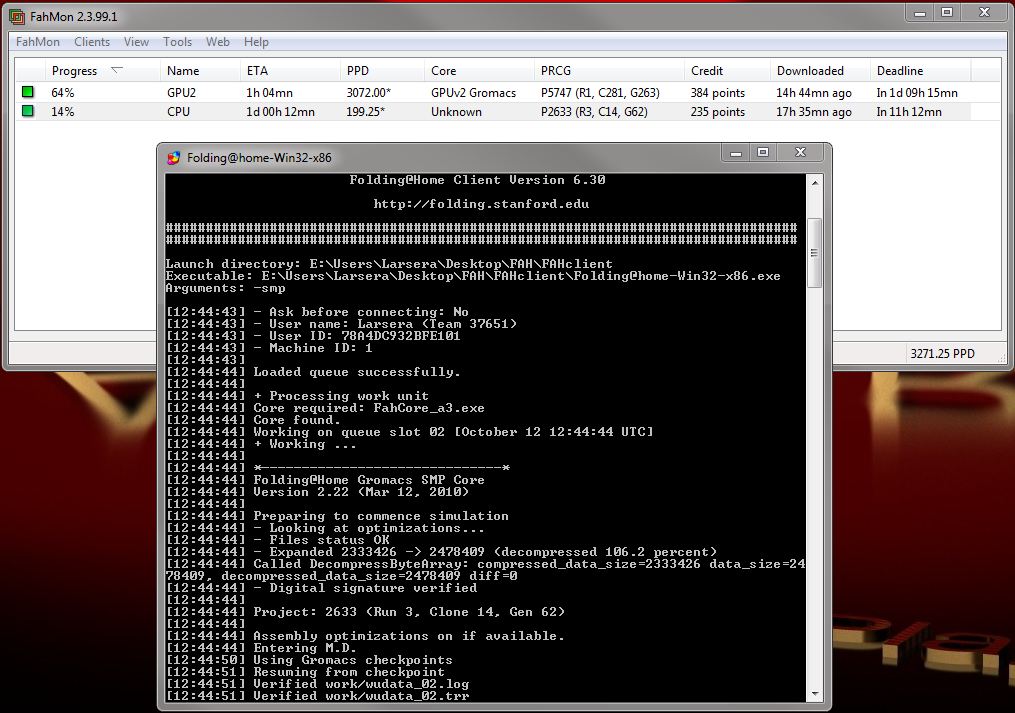Screen dimensions: 1015x713
Task: Click console scrollbar down arrow
Action: (815, 694)
